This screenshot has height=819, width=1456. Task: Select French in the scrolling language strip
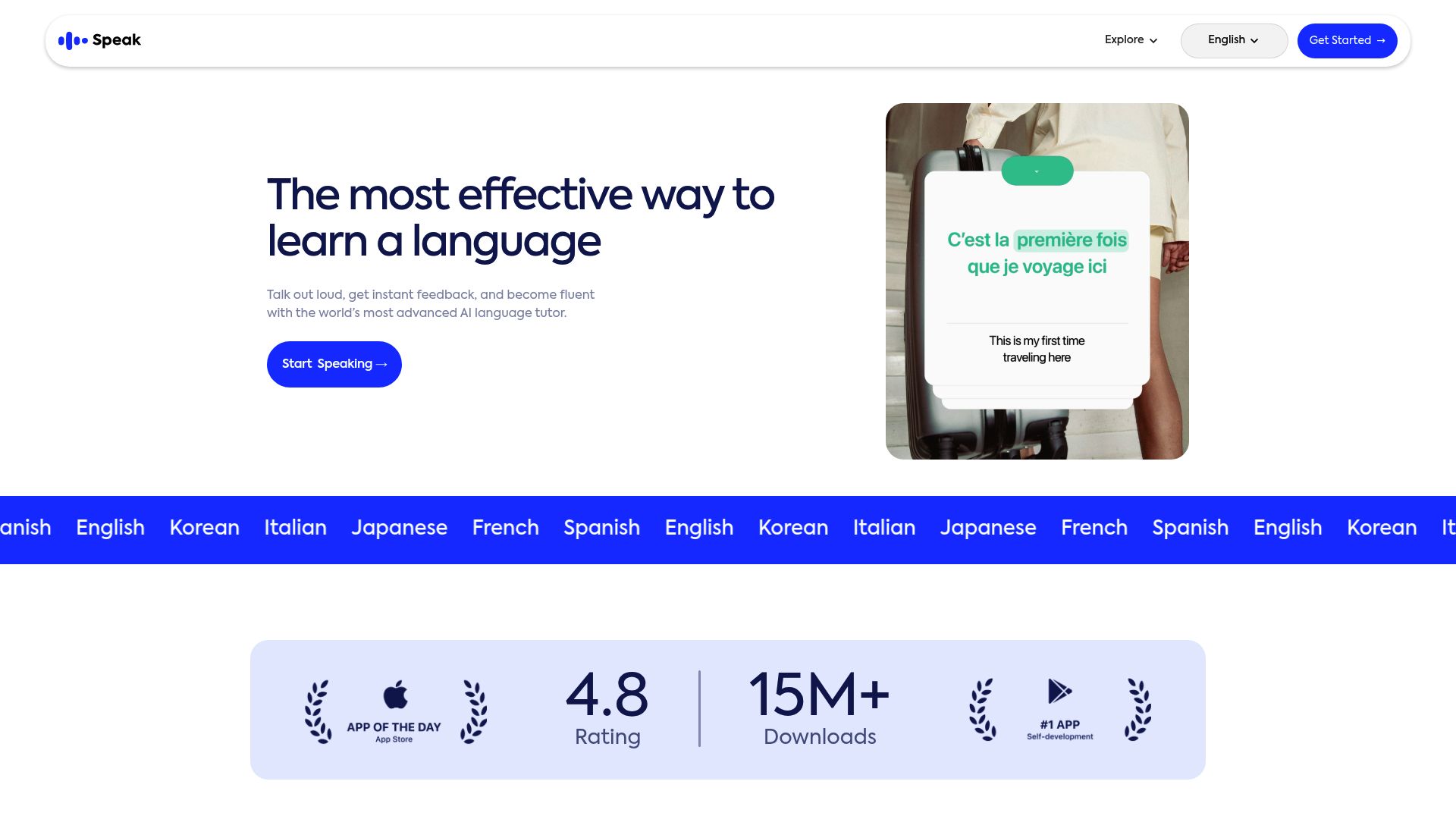point(505,528)
